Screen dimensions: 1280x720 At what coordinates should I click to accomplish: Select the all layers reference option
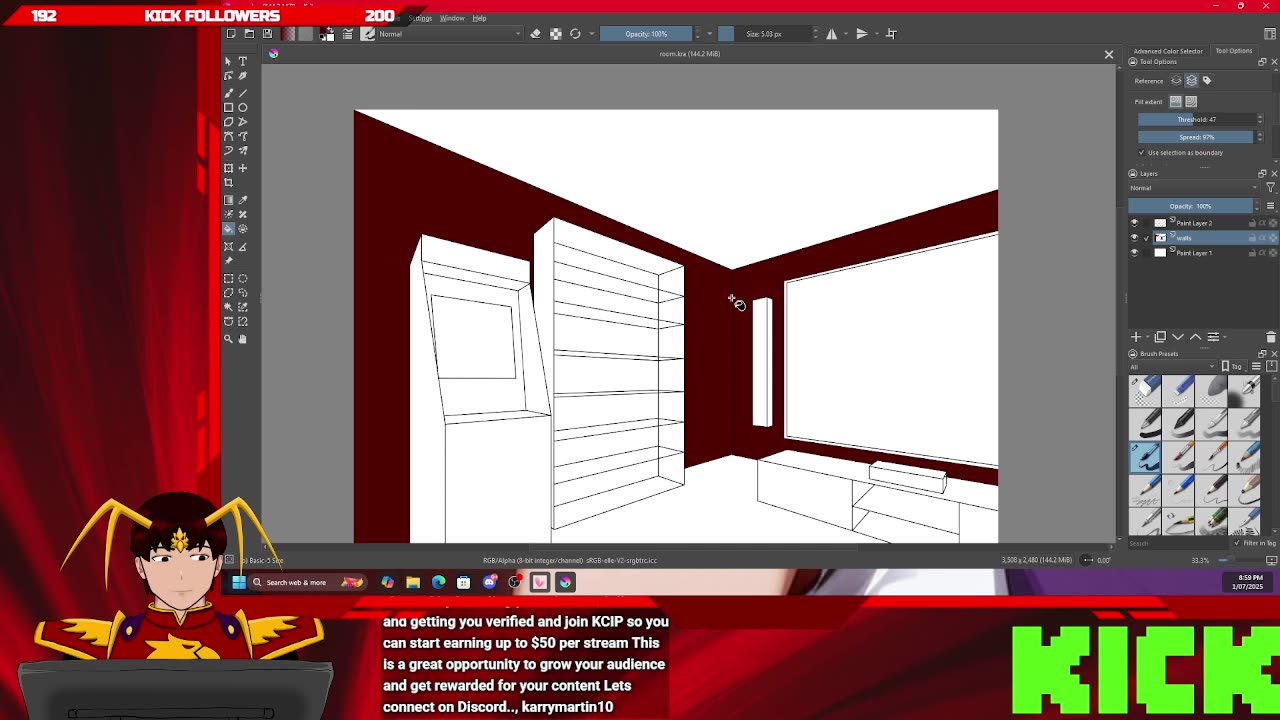tap(1192, 81)
